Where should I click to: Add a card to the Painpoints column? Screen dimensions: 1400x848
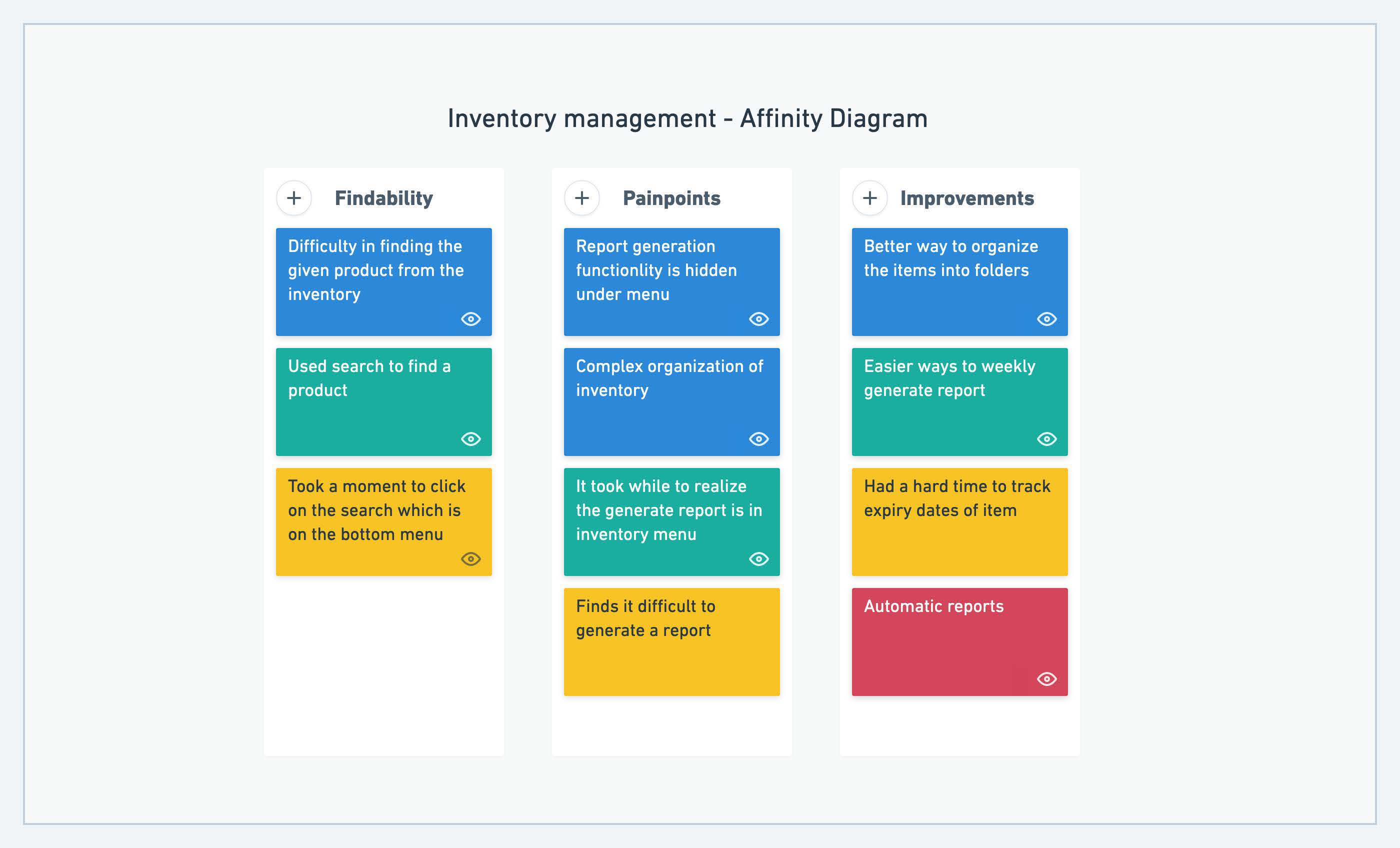[582, 198]
